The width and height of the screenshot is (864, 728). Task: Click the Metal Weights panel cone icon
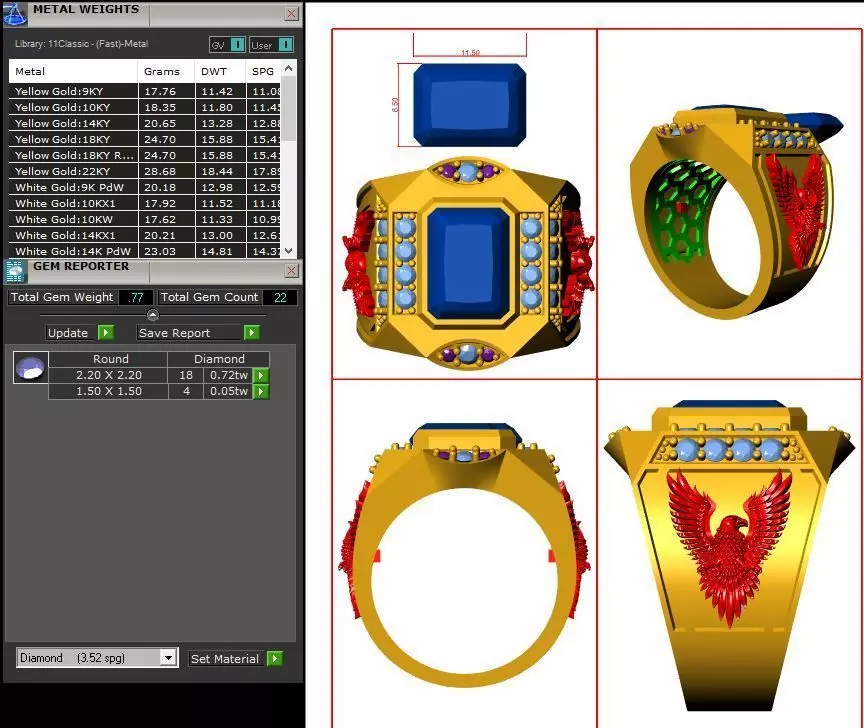pos(14,14)
